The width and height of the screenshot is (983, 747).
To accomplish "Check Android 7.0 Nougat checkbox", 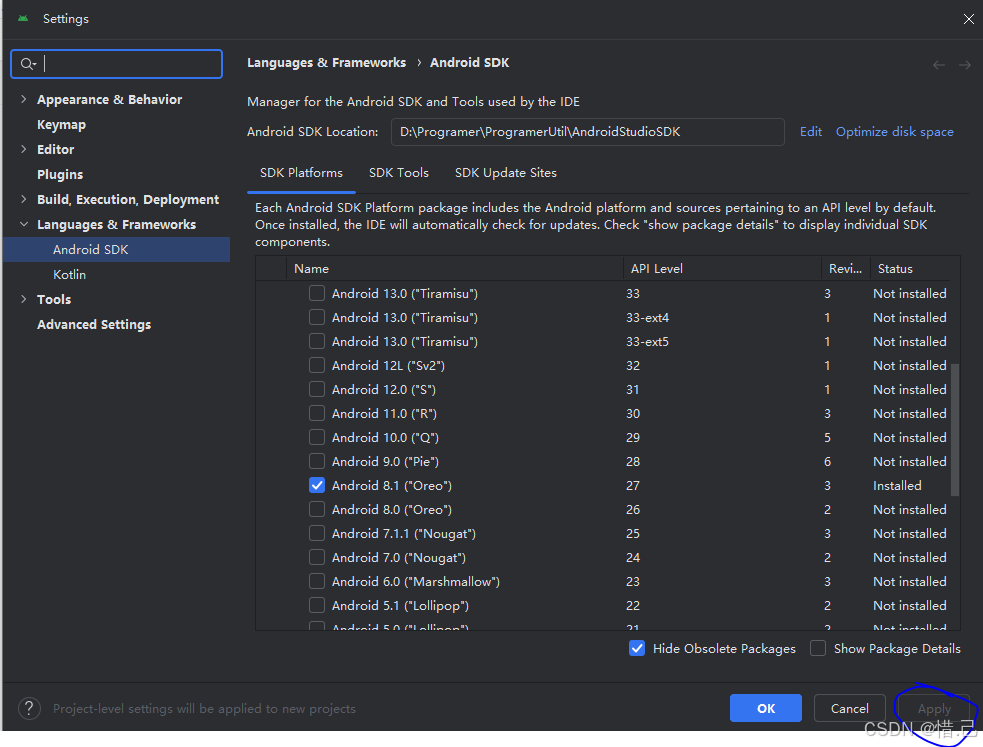I will click(x=317, y=558).
